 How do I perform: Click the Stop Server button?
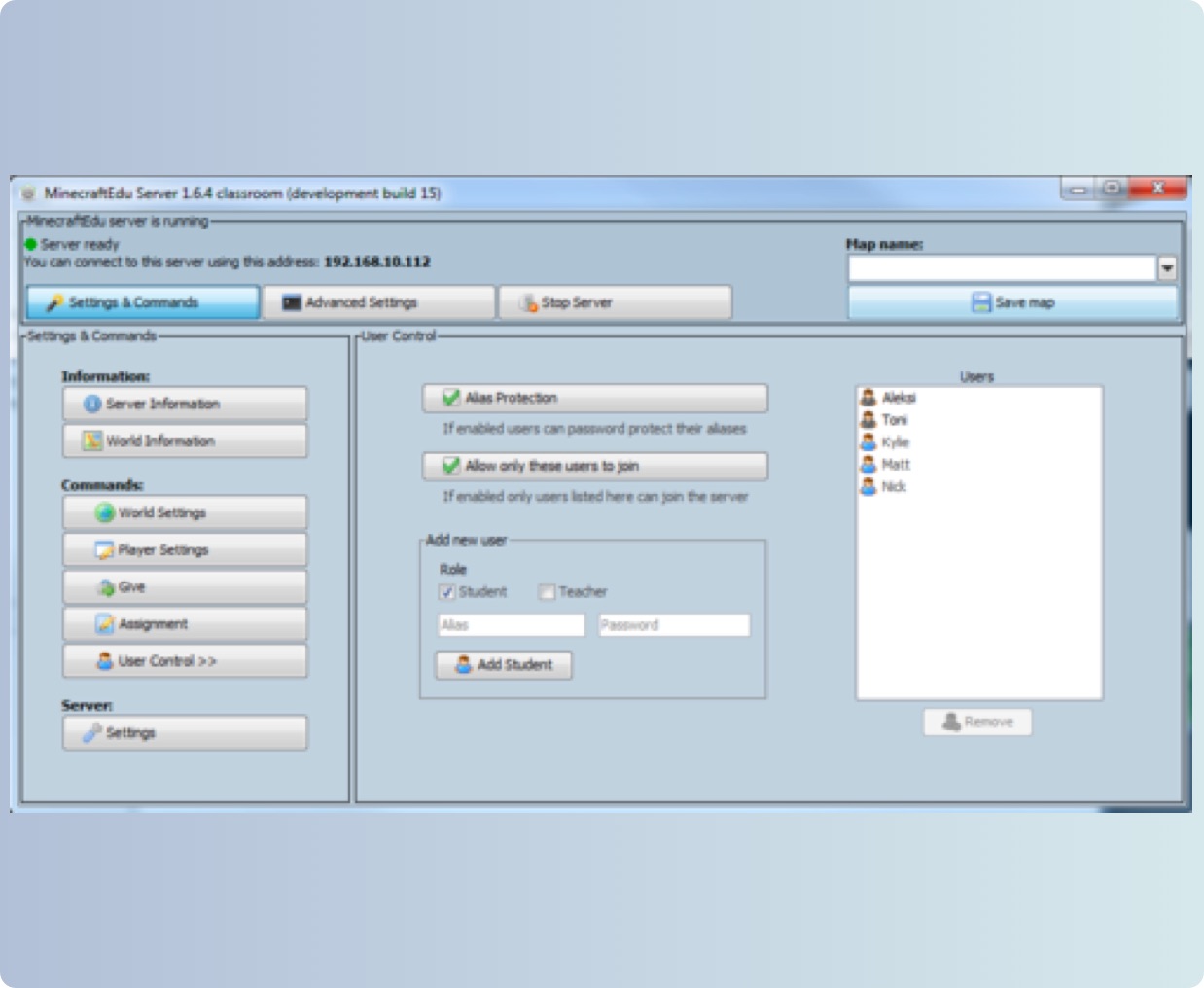pos(615,302)
